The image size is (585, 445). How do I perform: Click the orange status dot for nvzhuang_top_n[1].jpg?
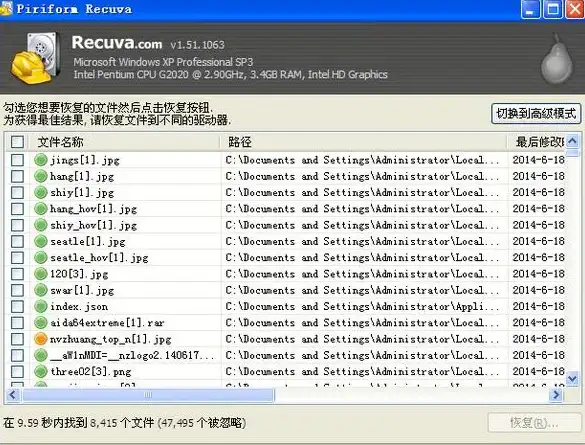[41, 339]
